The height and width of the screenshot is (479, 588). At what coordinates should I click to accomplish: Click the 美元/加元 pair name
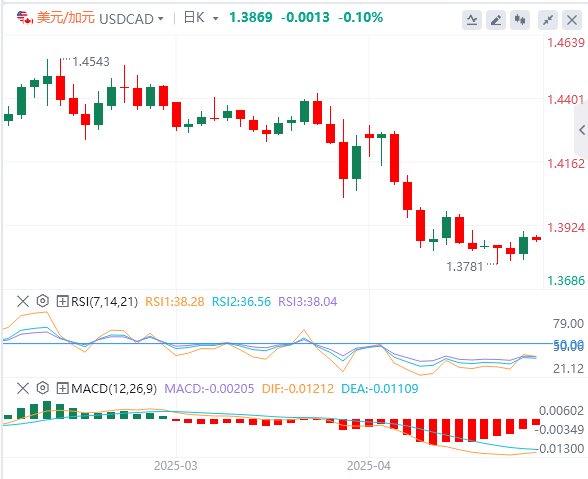click(x=66, y=18)
